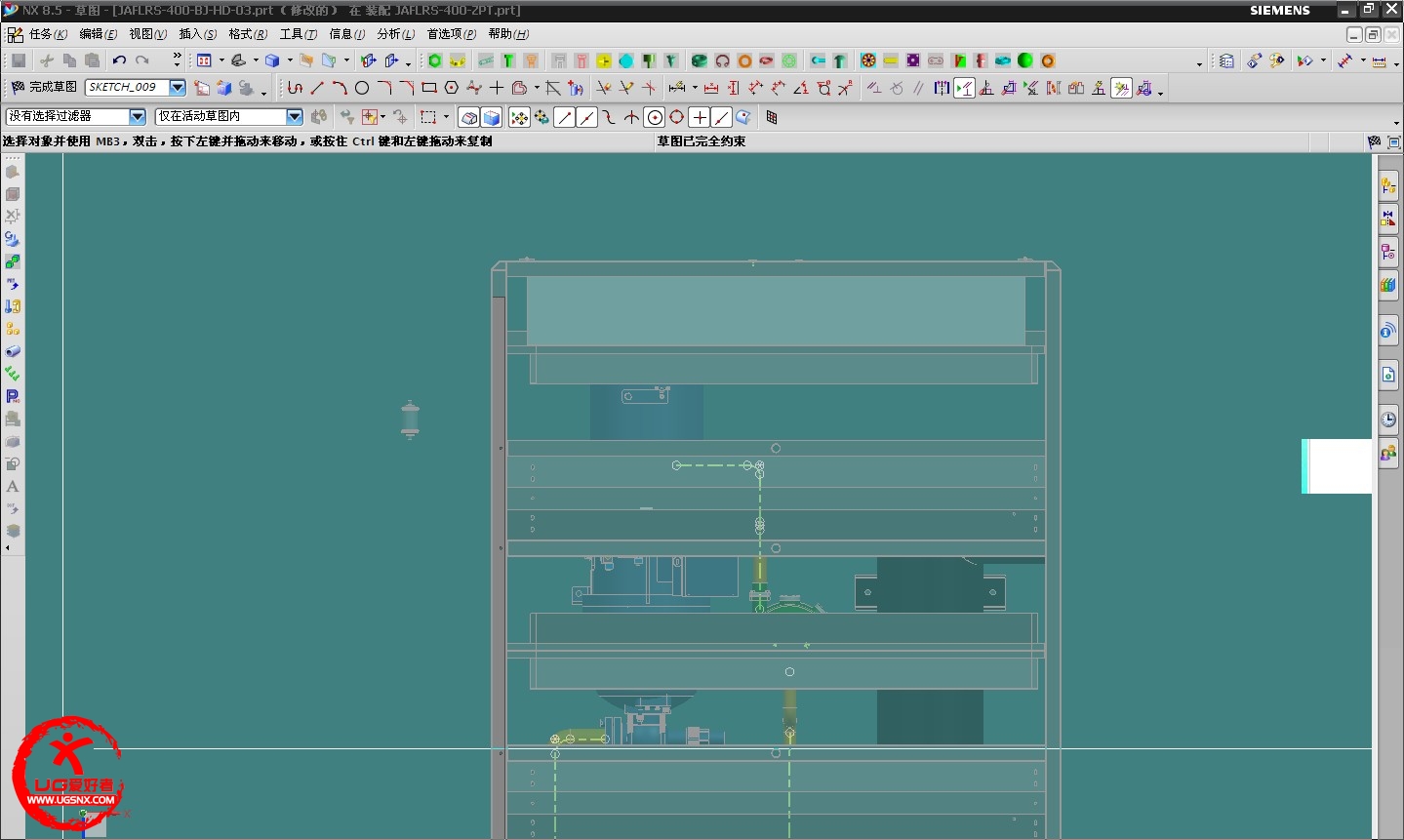The image size is (1404, 840).
Task: Select the Line sketch tool
Action: pyautogui.click(x=317, y=88)
